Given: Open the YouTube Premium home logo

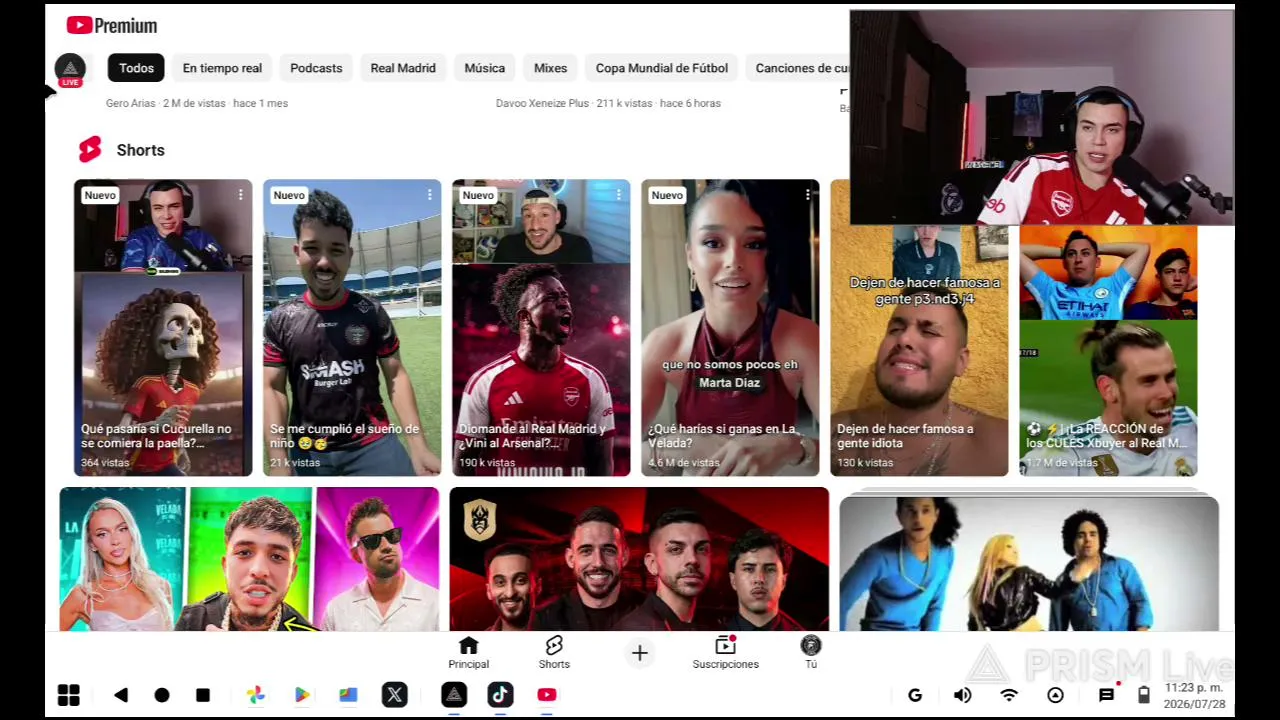Looking at the screenshot, I should click(112, 26).
